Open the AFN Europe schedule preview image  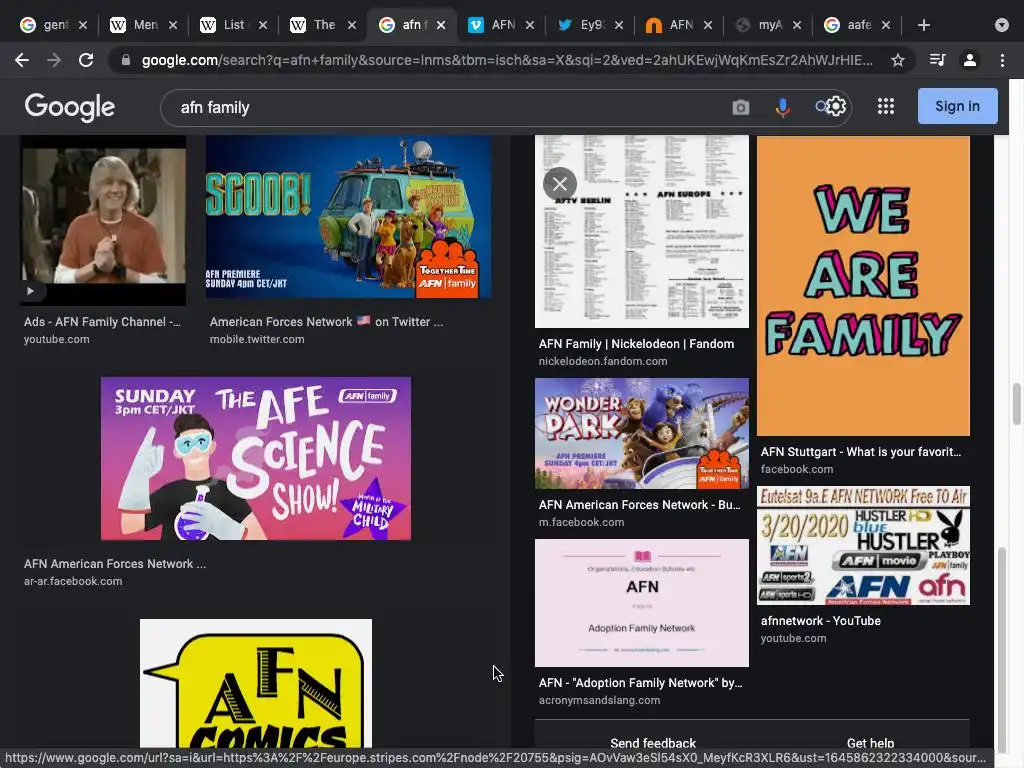(x=642, y=232)
